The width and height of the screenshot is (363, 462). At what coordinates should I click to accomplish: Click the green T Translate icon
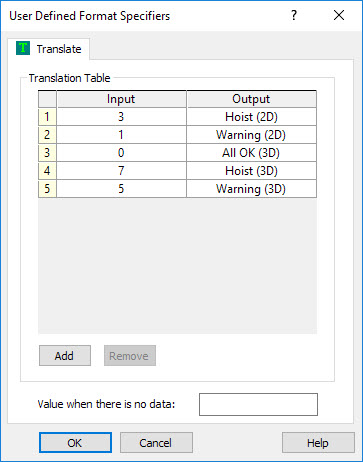23,48
